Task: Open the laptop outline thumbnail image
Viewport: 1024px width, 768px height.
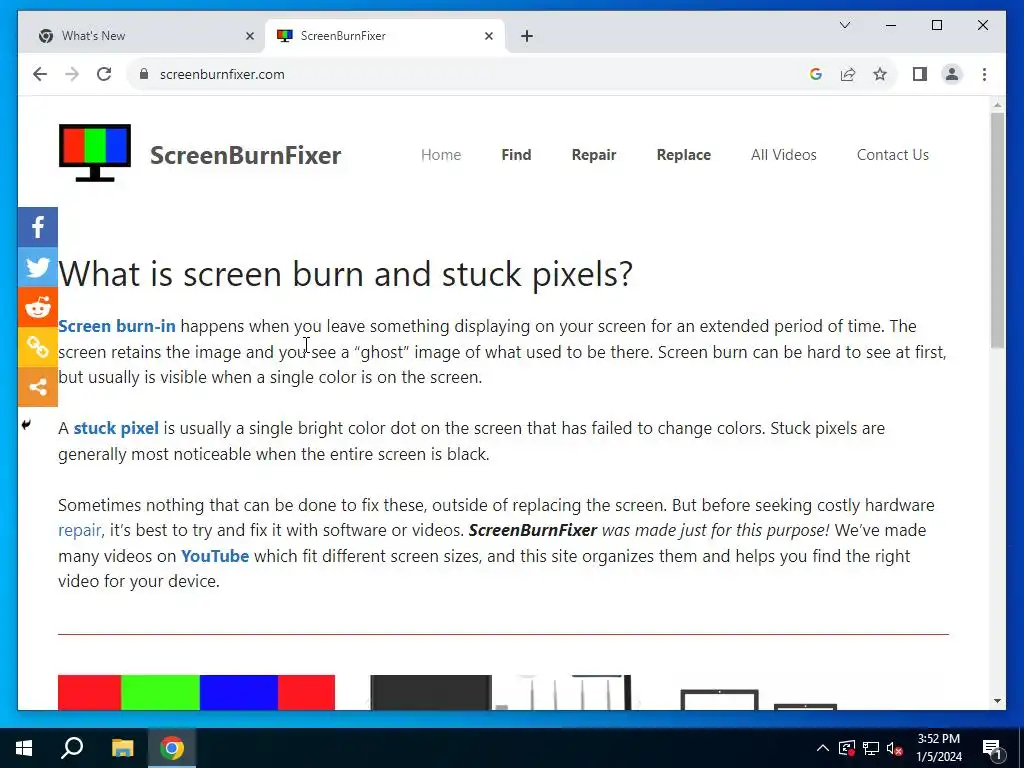Action: [x=758, y=699]
